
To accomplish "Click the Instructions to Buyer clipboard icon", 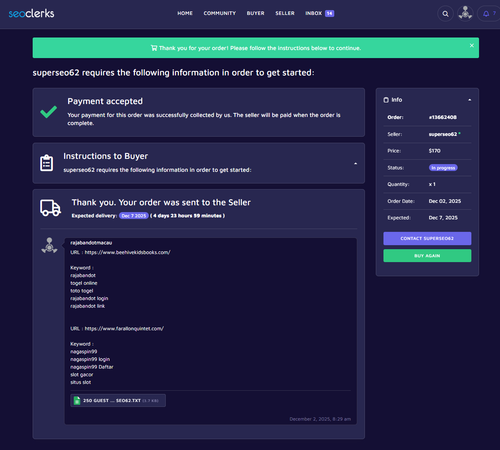I will (46, 163).
